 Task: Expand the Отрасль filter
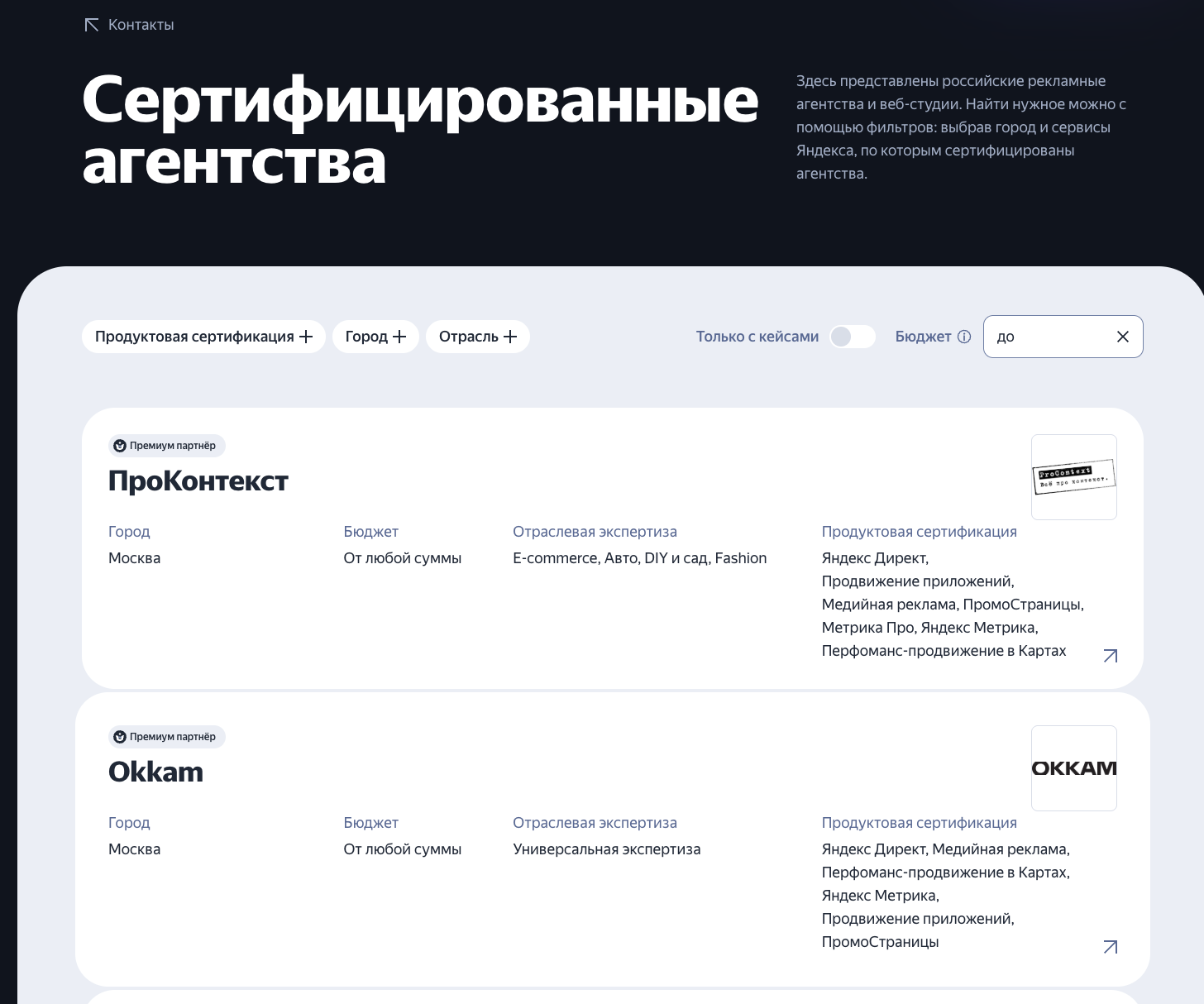(478, 337)
